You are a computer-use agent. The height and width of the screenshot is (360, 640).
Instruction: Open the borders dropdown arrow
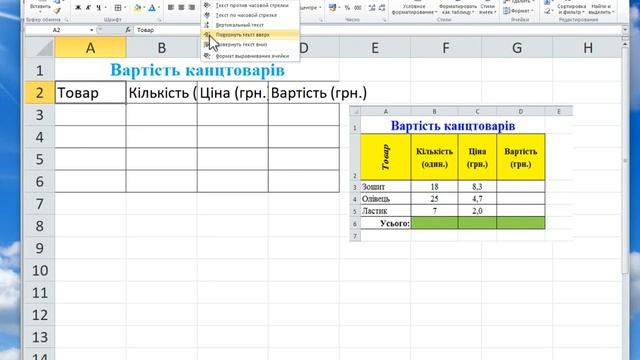(x=125, y=7)
